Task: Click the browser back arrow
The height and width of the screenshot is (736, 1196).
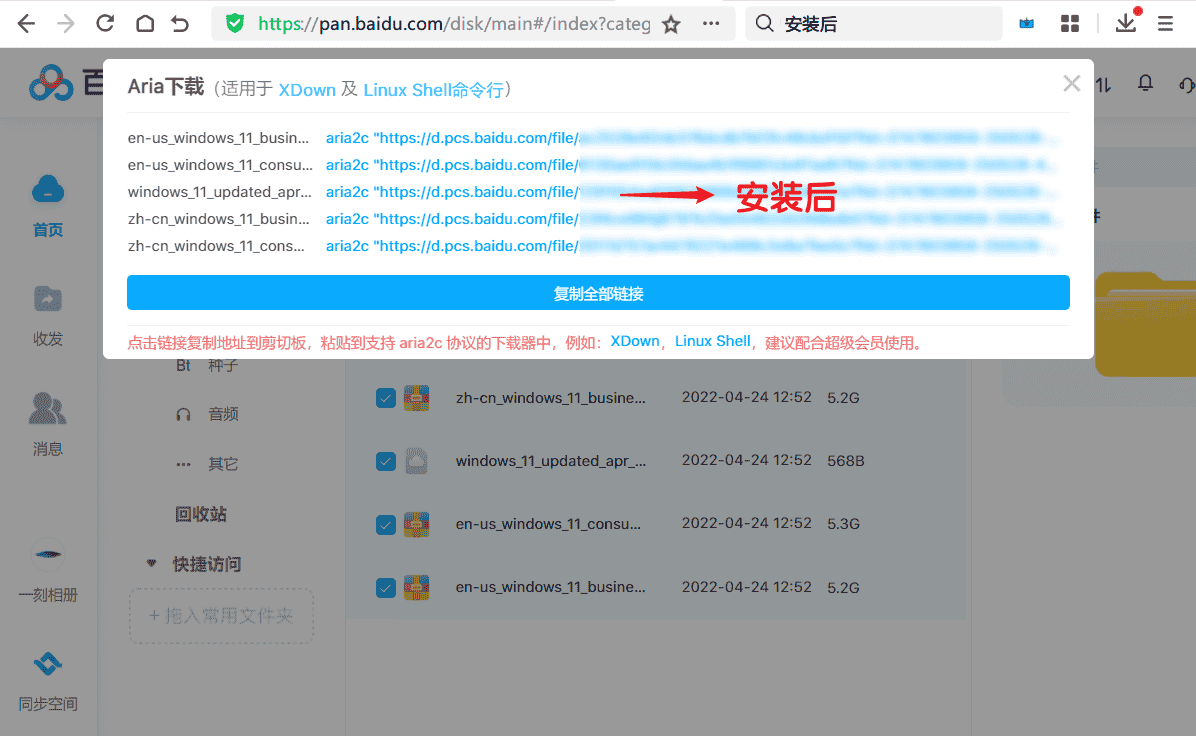Action: (26, 24)
